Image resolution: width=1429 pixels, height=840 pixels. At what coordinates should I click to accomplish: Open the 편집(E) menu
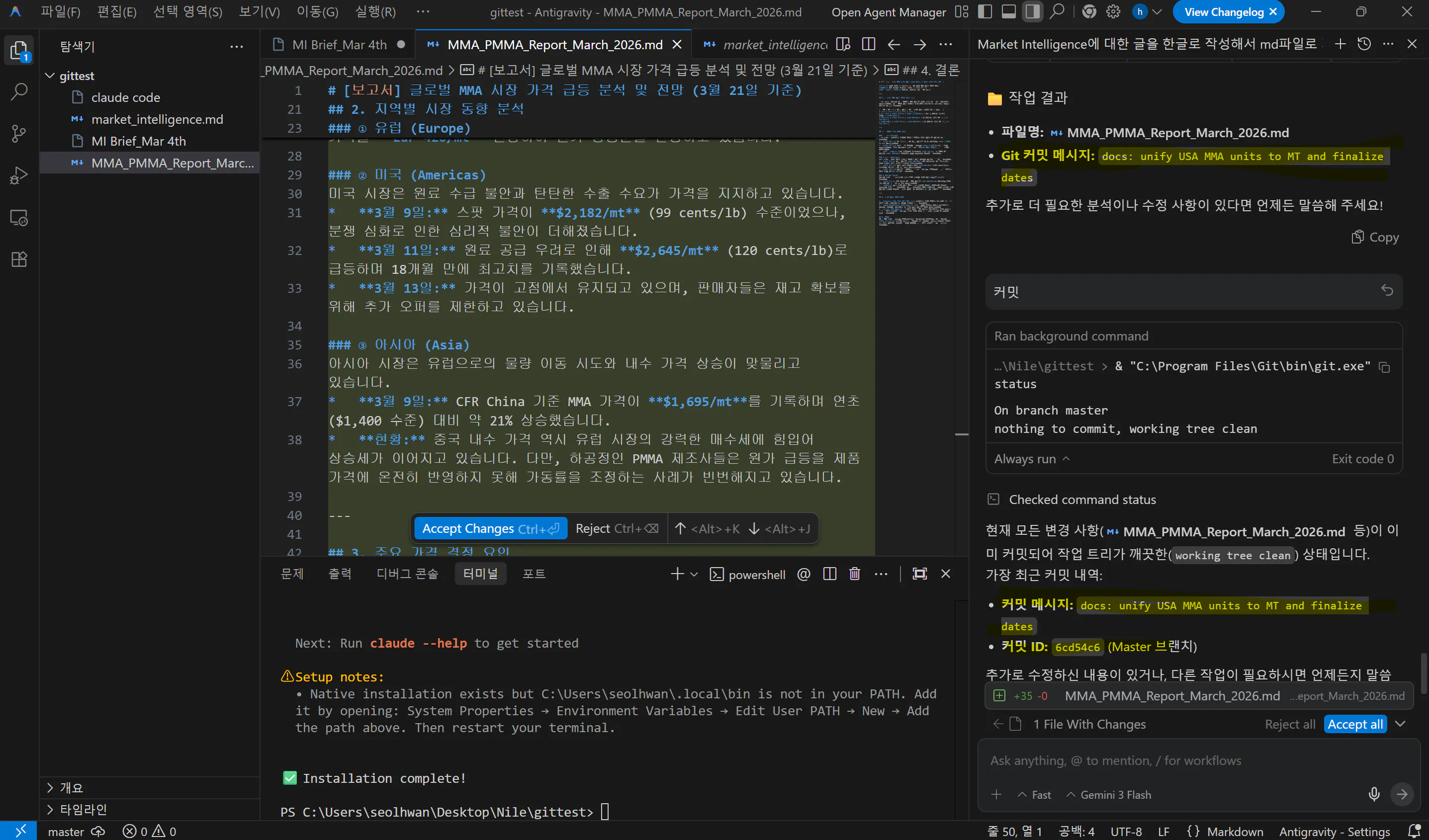tap(117, 12)
